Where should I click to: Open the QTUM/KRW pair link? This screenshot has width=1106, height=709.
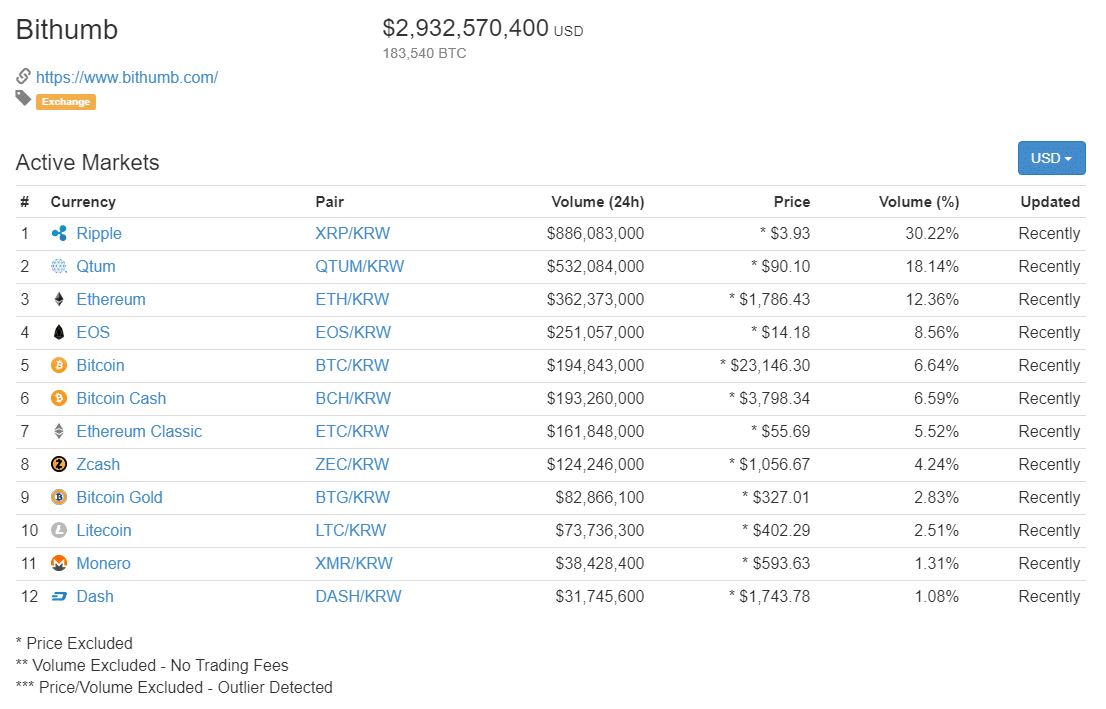tap(359, 267)
